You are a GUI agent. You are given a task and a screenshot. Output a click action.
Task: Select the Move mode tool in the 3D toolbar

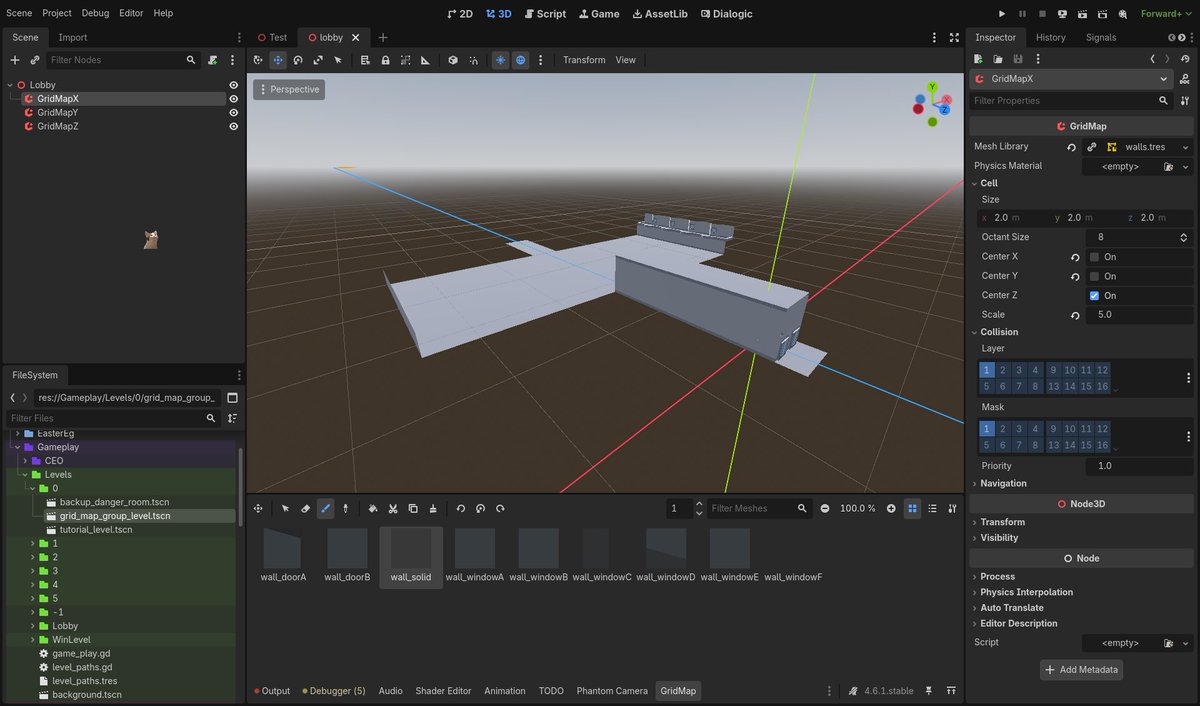point(278,60)
